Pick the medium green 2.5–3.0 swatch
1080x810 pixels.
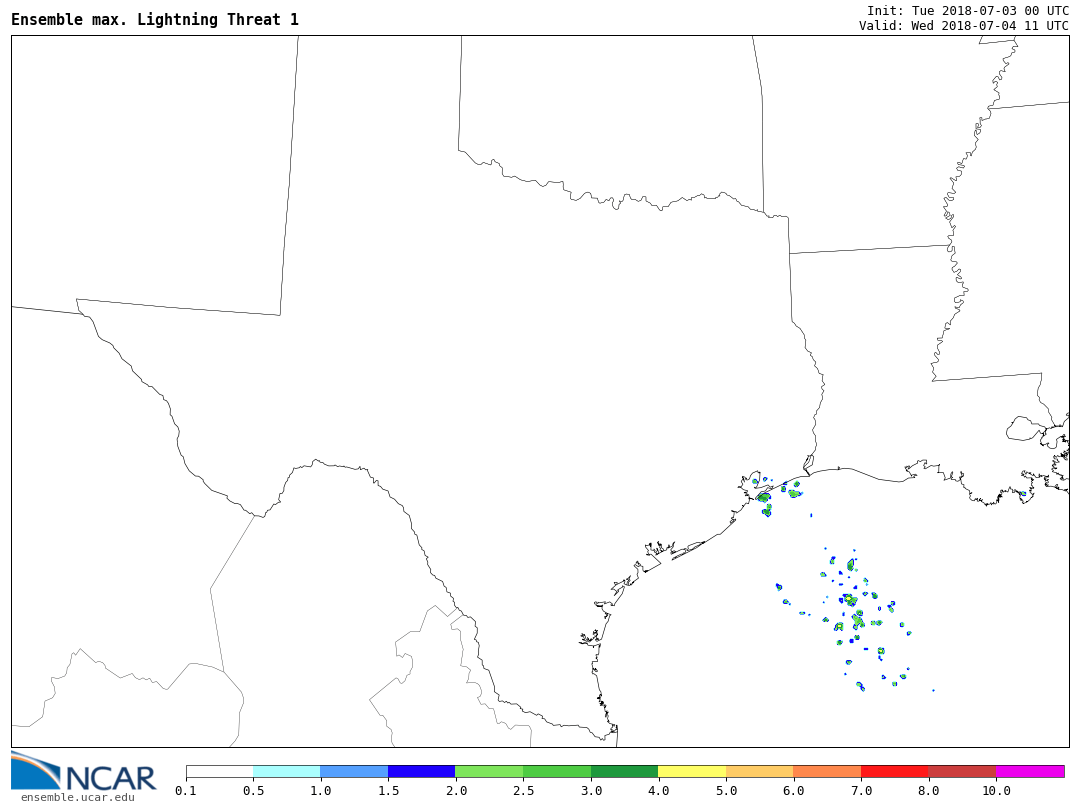[557, 771]
